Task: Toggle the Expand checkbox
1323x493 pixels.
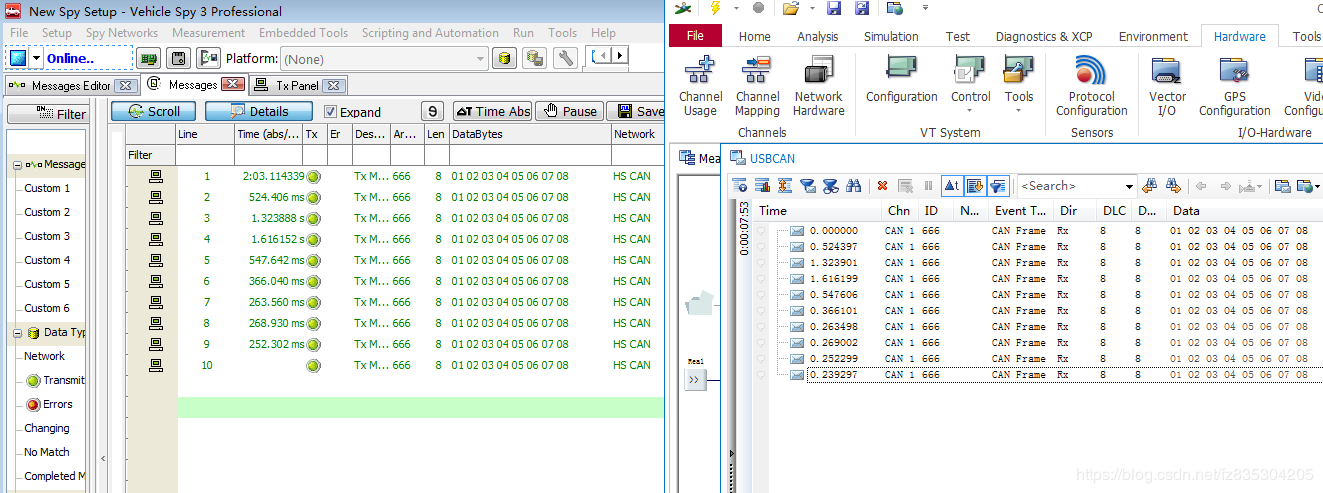Action: coord(331,112)
